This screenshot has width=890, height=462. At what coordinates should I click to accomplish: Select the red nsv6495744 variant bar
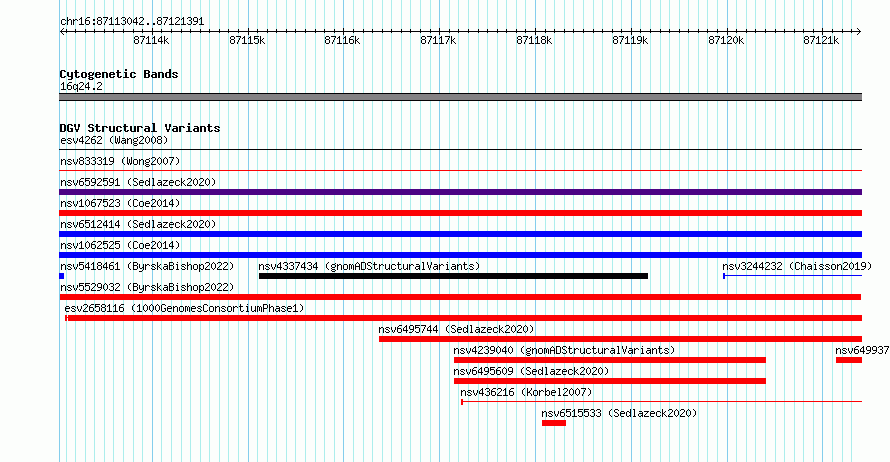click(620, 339)
